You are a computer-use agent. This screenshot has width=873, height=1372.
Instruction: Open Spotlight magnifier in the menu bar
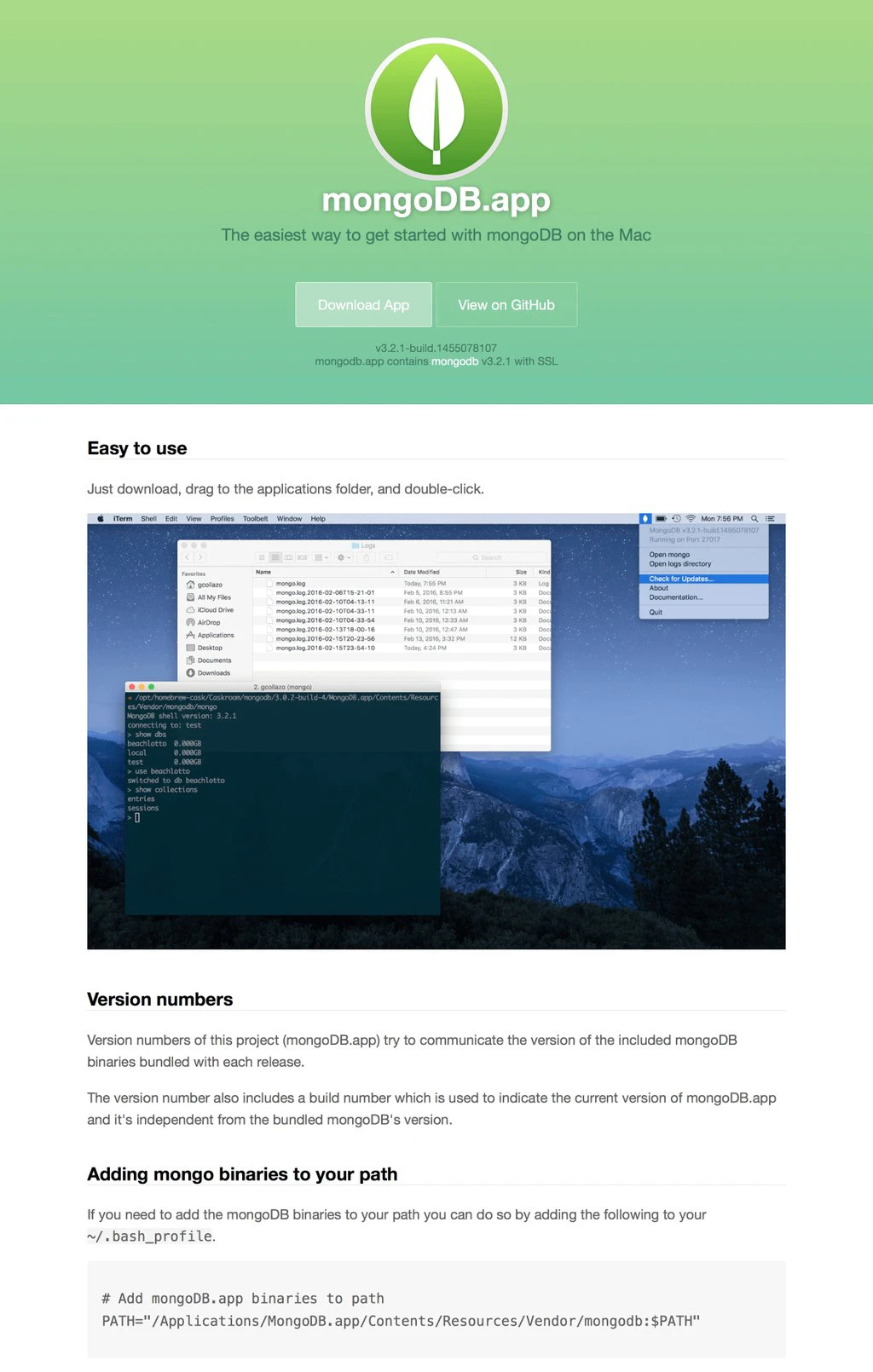point(754,518)
